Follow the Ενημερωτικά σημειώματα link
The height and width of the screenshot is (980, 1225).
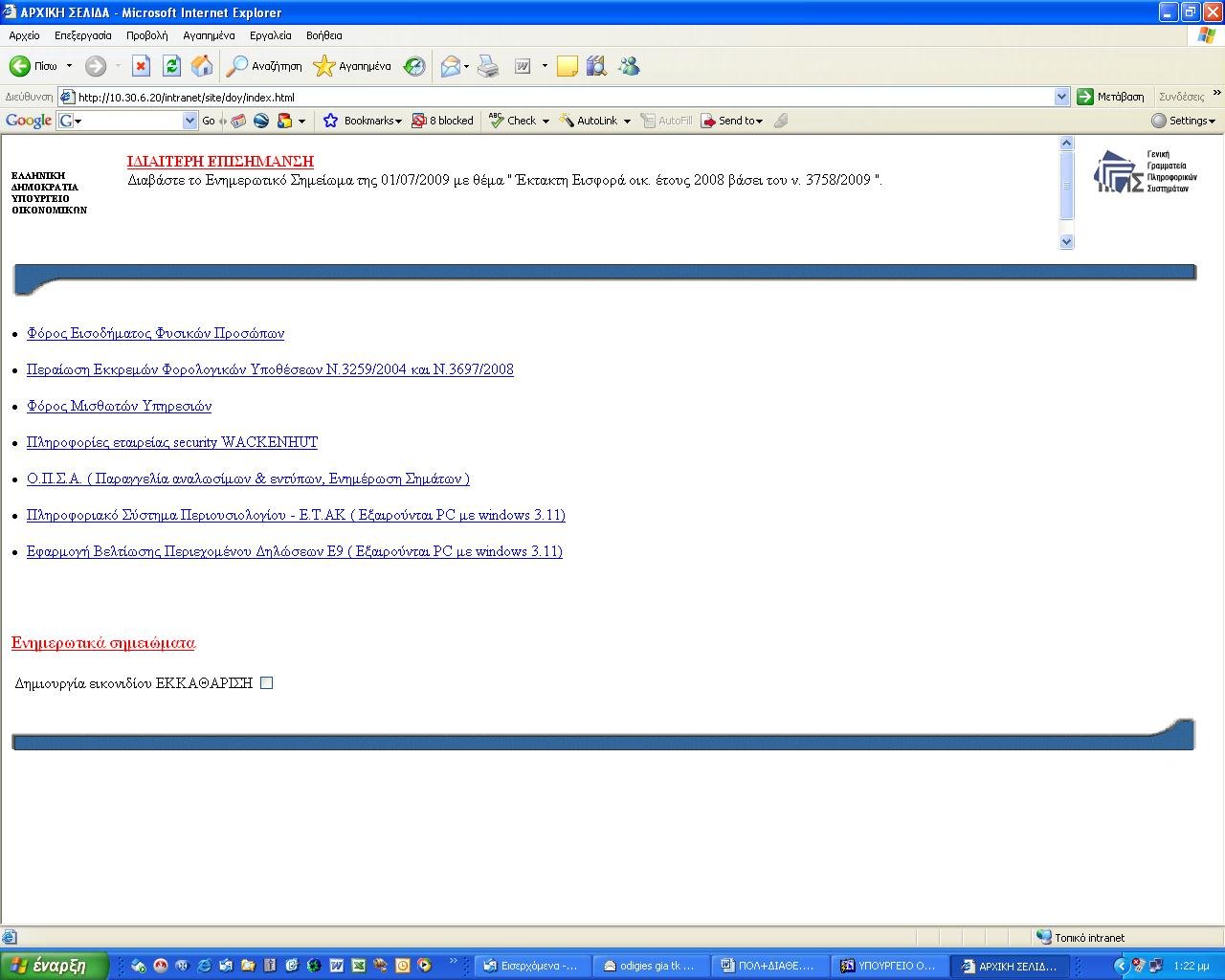pos(103,643)
